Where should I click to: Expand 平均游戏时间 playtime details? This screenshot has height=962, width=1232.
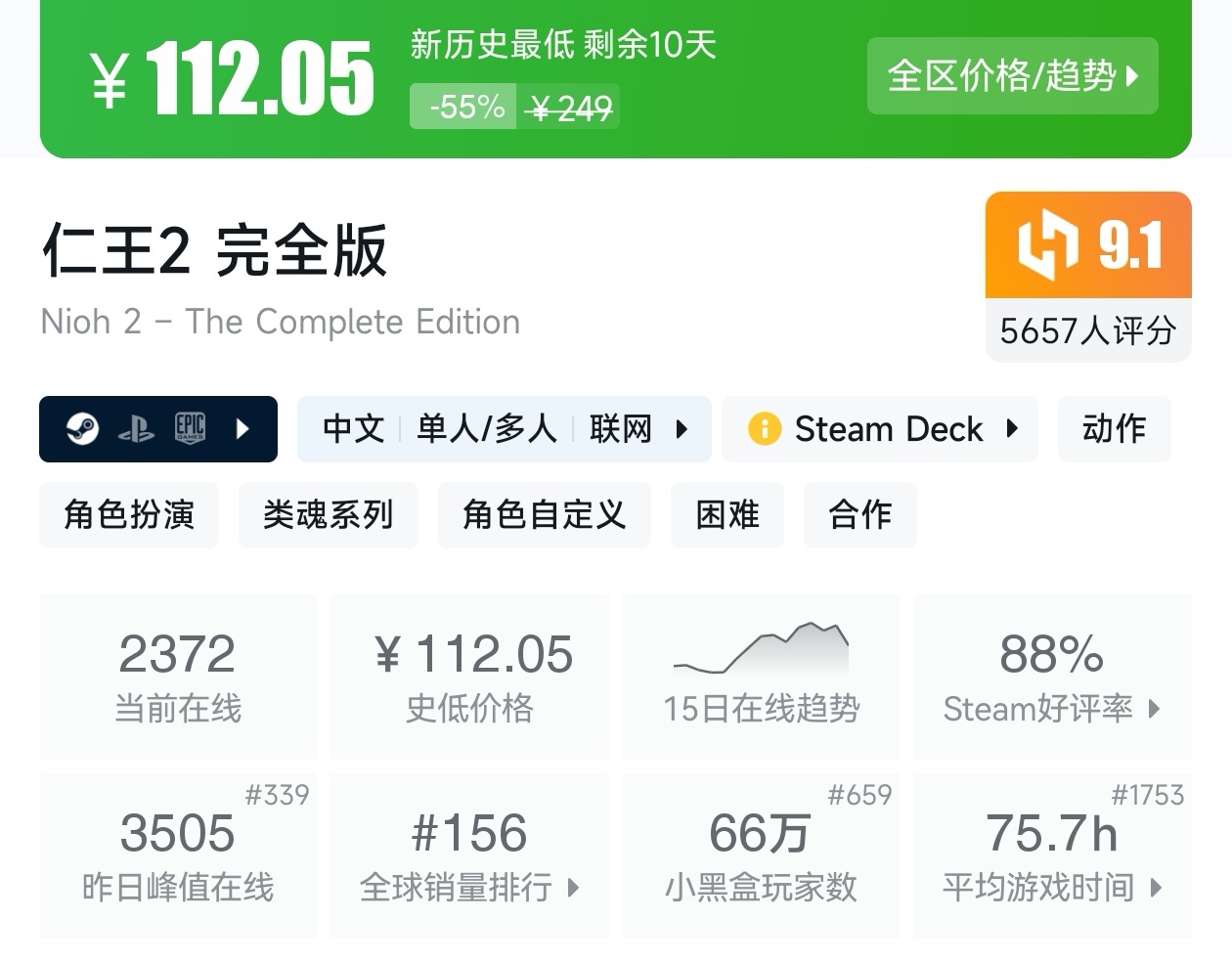tap(1051, 889)
